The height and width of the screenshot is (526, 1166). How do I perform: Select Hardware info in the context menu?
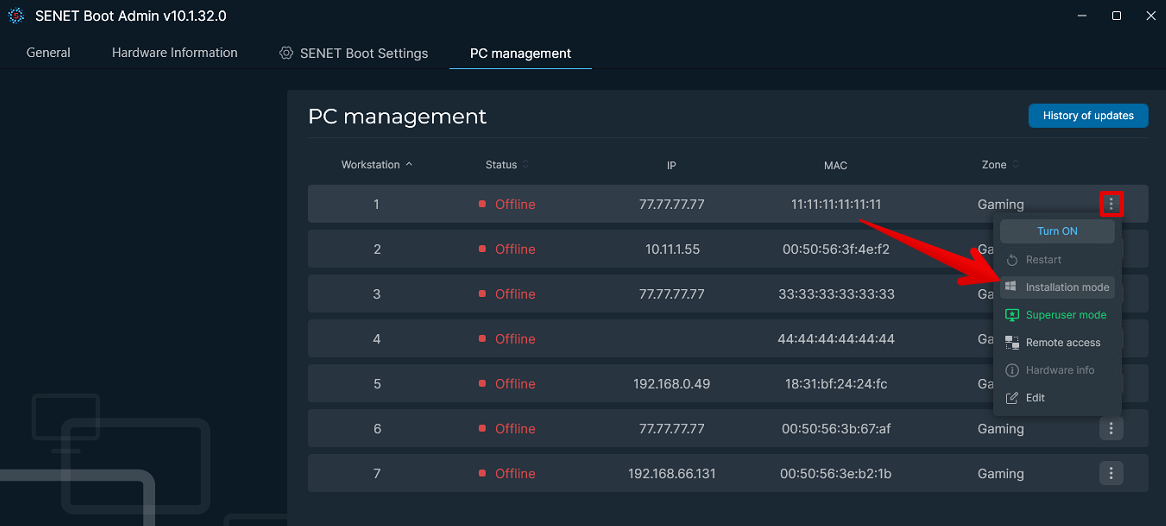click(x=1059, y=370)
